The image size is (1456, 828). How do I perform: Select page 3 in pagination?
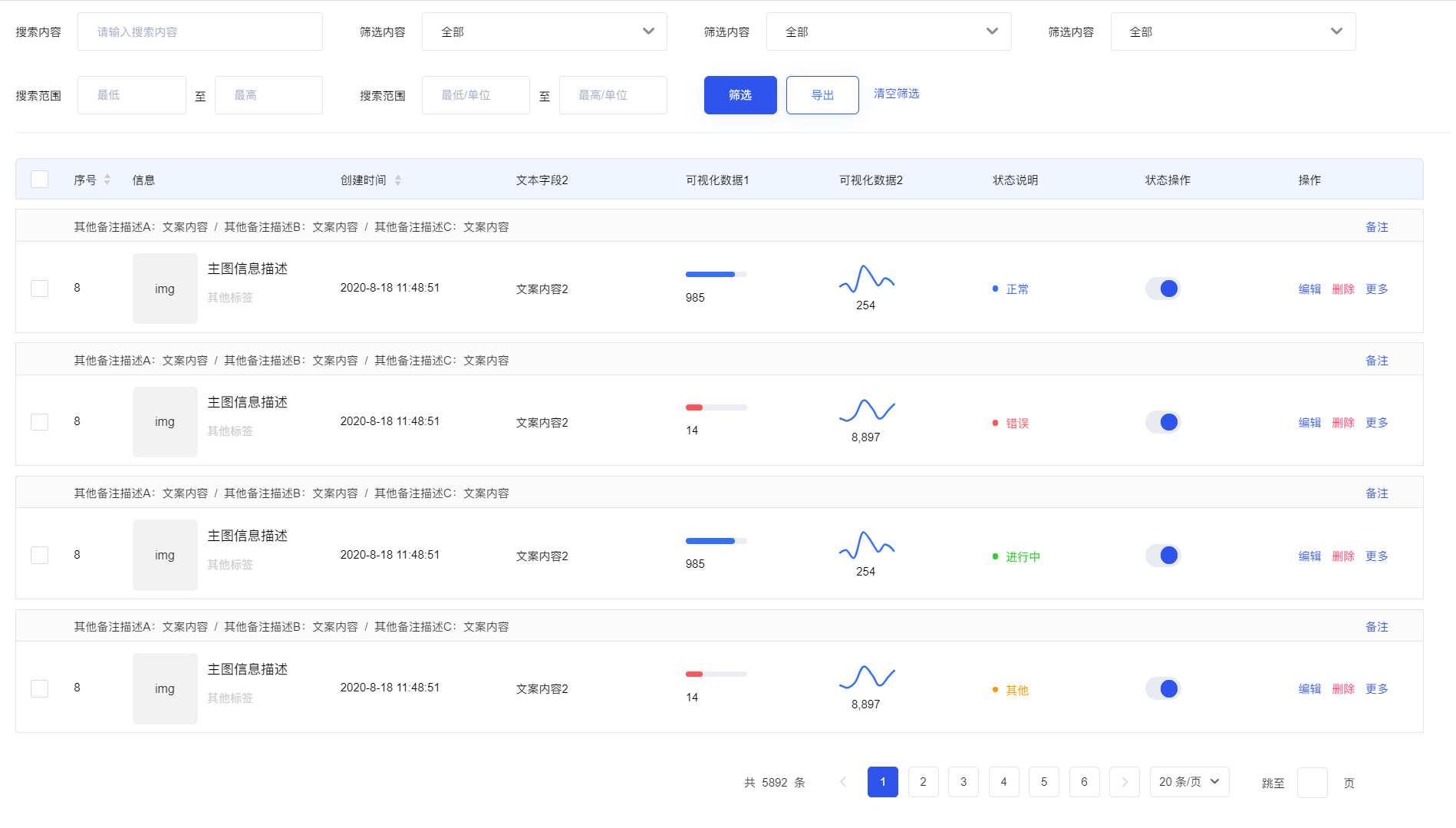pos(964,782)
